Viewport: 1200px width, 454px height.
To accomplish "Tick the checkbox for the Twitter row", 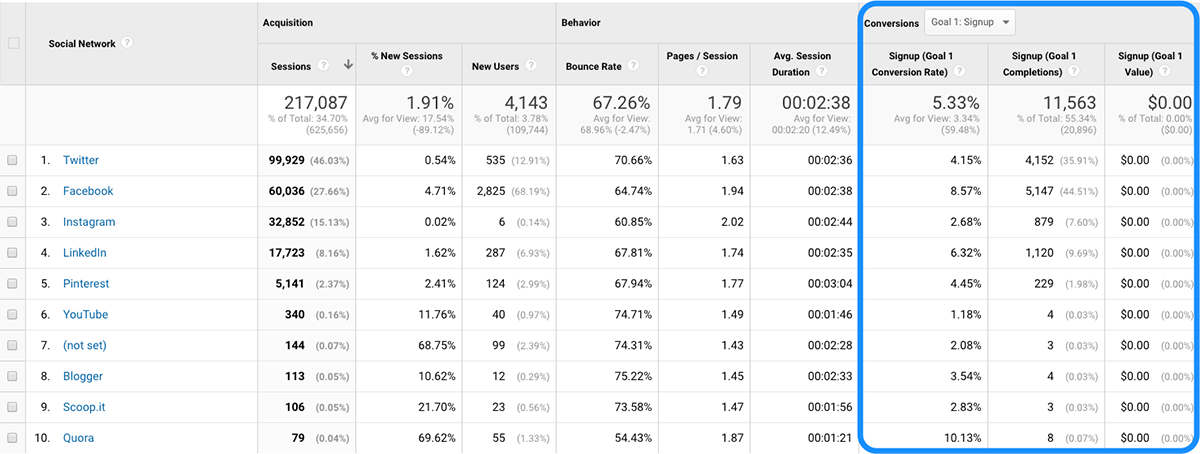I will pyautogui.click(x=12, y=160).
